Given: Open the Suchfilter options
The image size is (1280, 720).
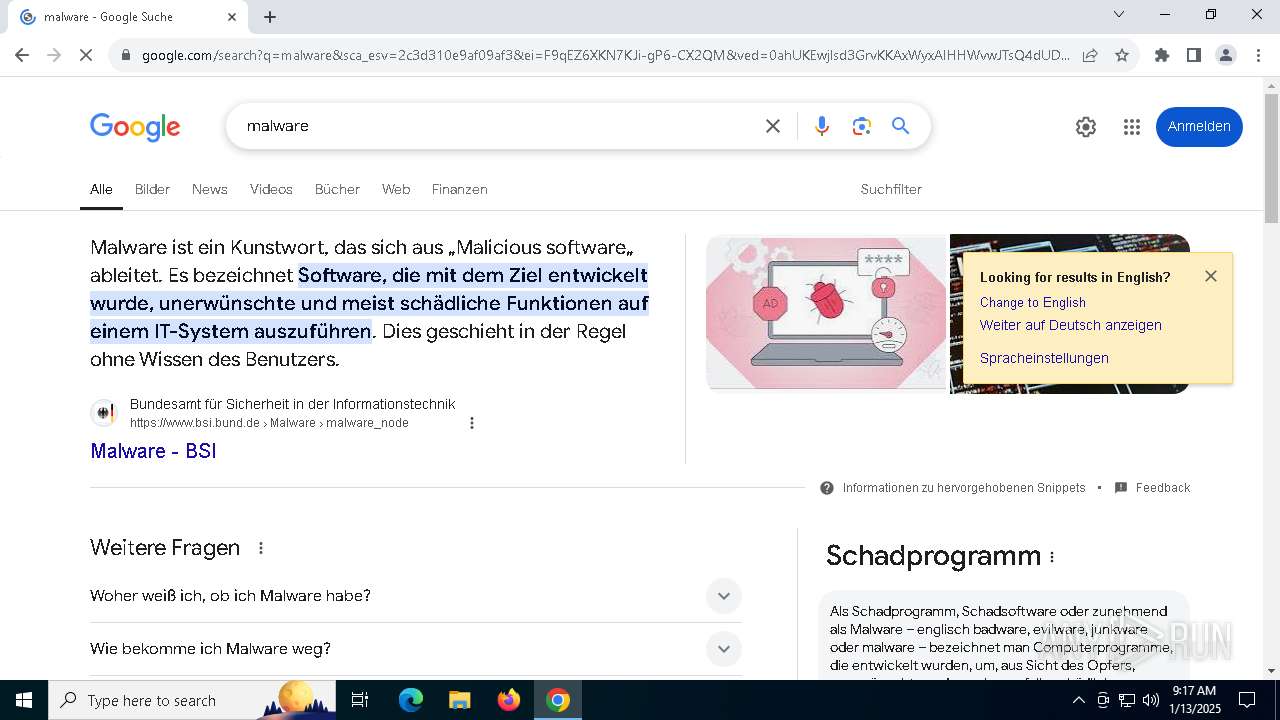Looking at the screenshot, I should [x=891, y=189].
